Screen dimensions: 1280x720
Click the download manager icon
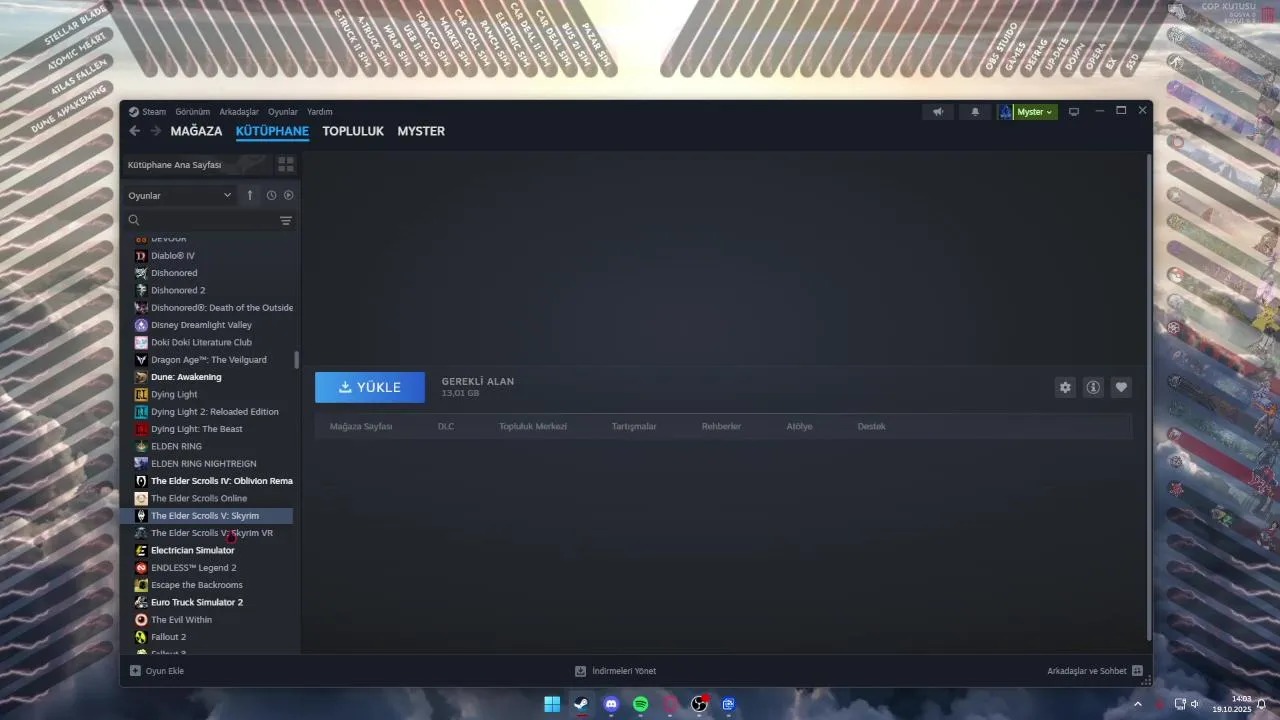click(x=580, y=671)
